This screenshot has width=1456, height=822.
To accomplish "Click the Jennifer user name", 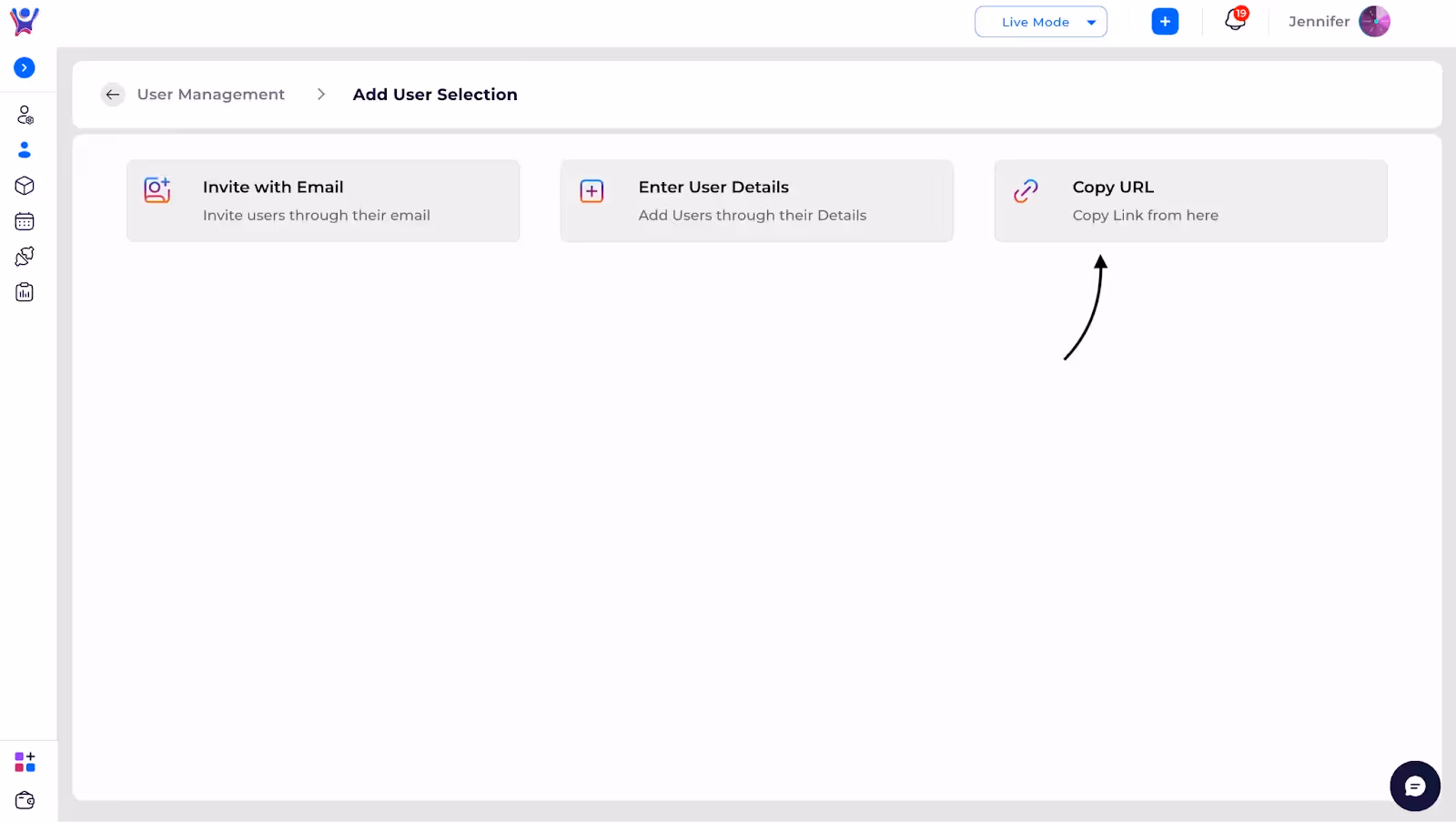I will (x=1319, y=22).
